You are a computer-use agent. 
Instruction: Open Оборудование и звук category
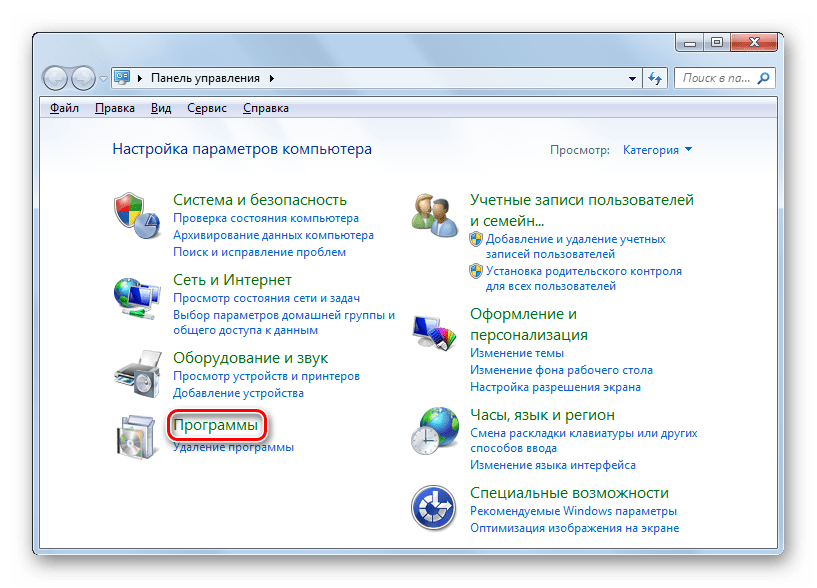[251, 358]
